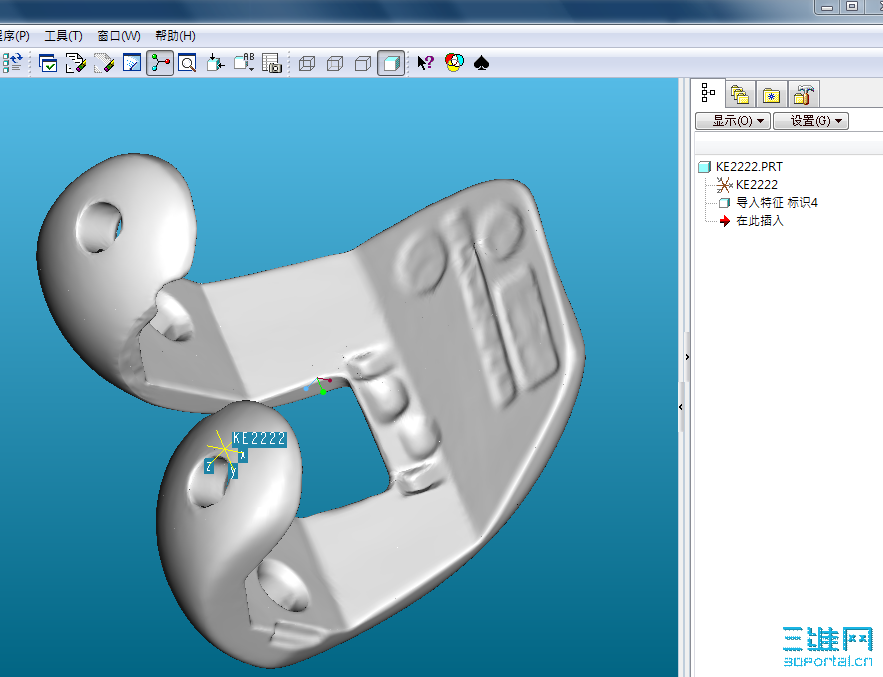Select no hidden display cube icon
Screen dimensions: 883x677
(x=363, y=64)
